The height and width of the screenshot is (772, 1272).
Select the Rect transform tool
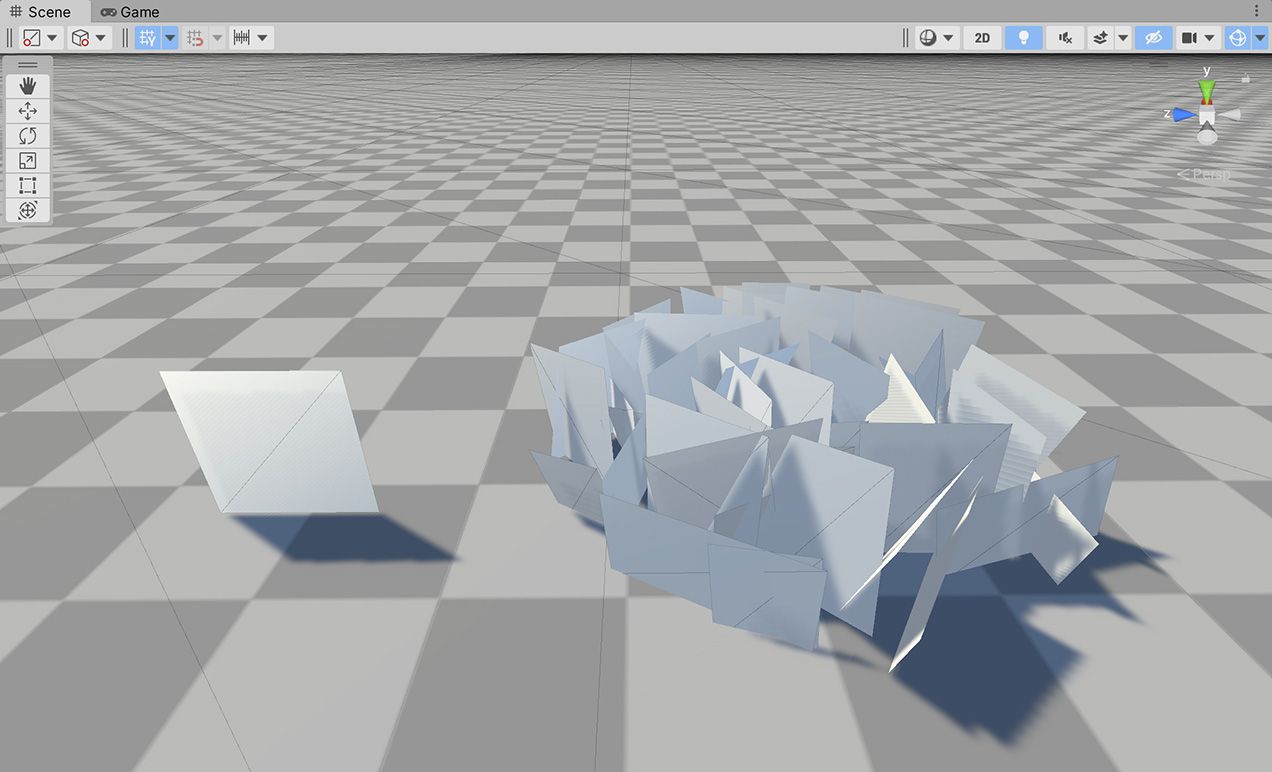[x=28, y=185]
